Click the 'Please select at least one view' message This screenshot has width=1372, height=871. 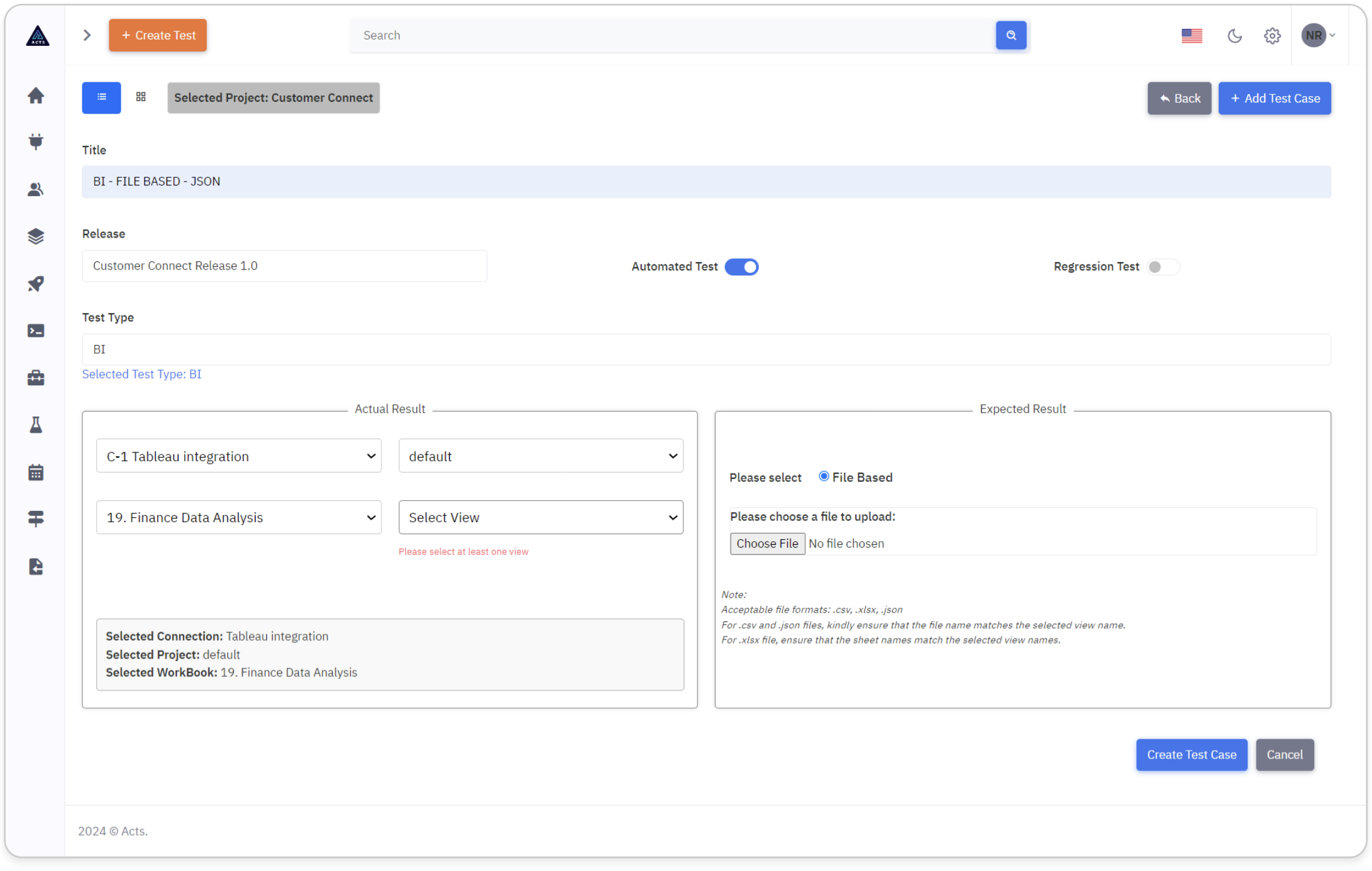click(x=464, y=552)
